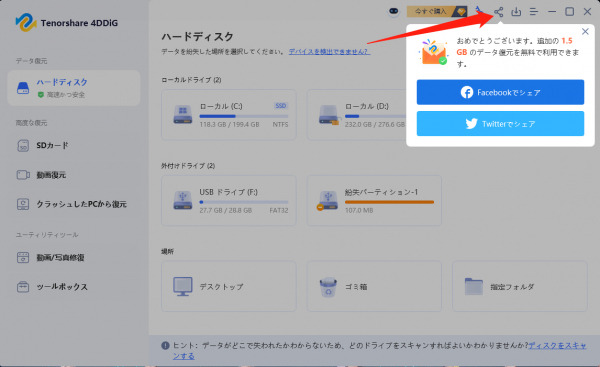Viewport: 600px width, 367px height.
Task: Share via Twitterでシェア button
Action: pos(500,124)
